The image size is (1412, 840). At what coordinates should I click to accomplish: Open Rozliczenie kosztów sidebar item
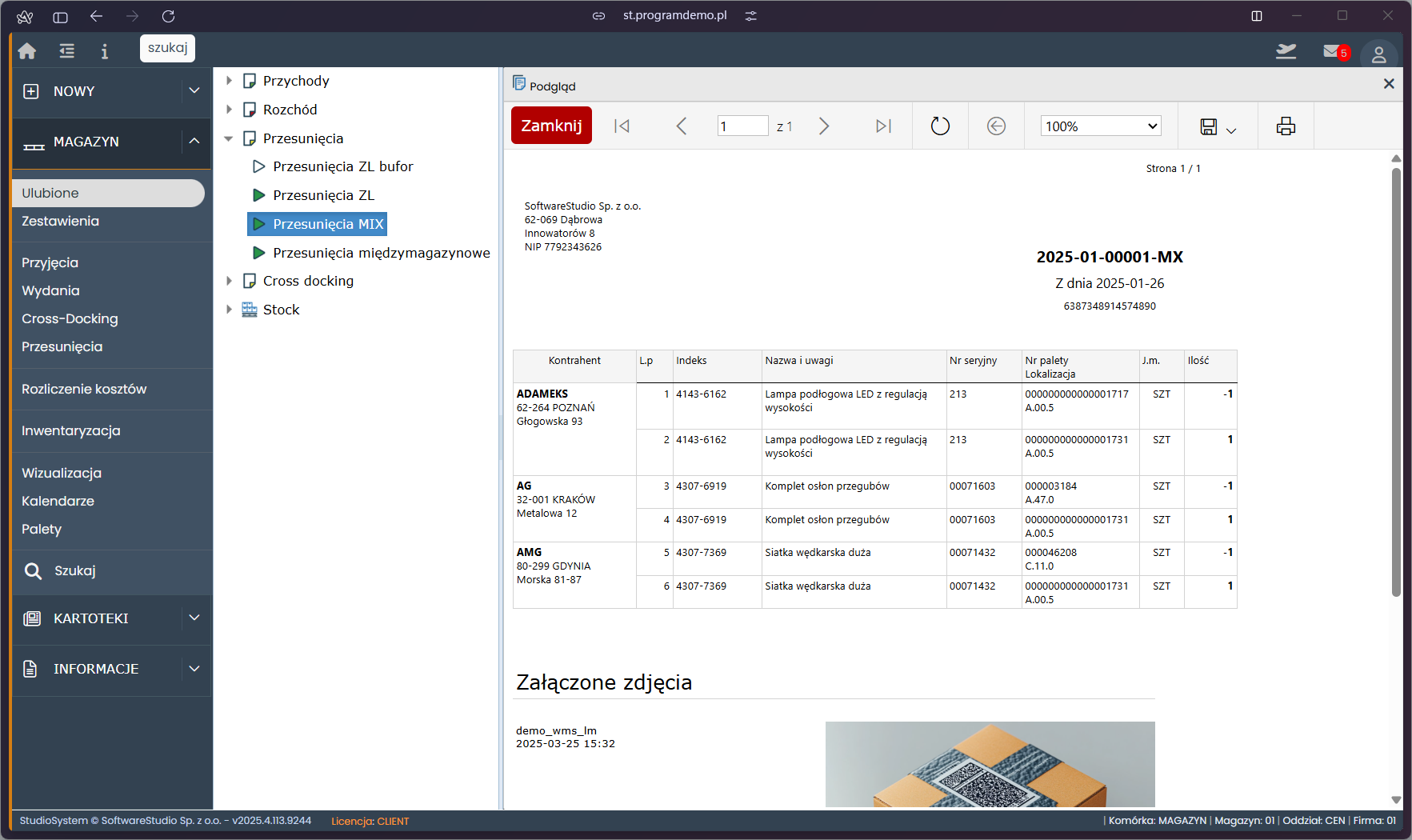84,389
